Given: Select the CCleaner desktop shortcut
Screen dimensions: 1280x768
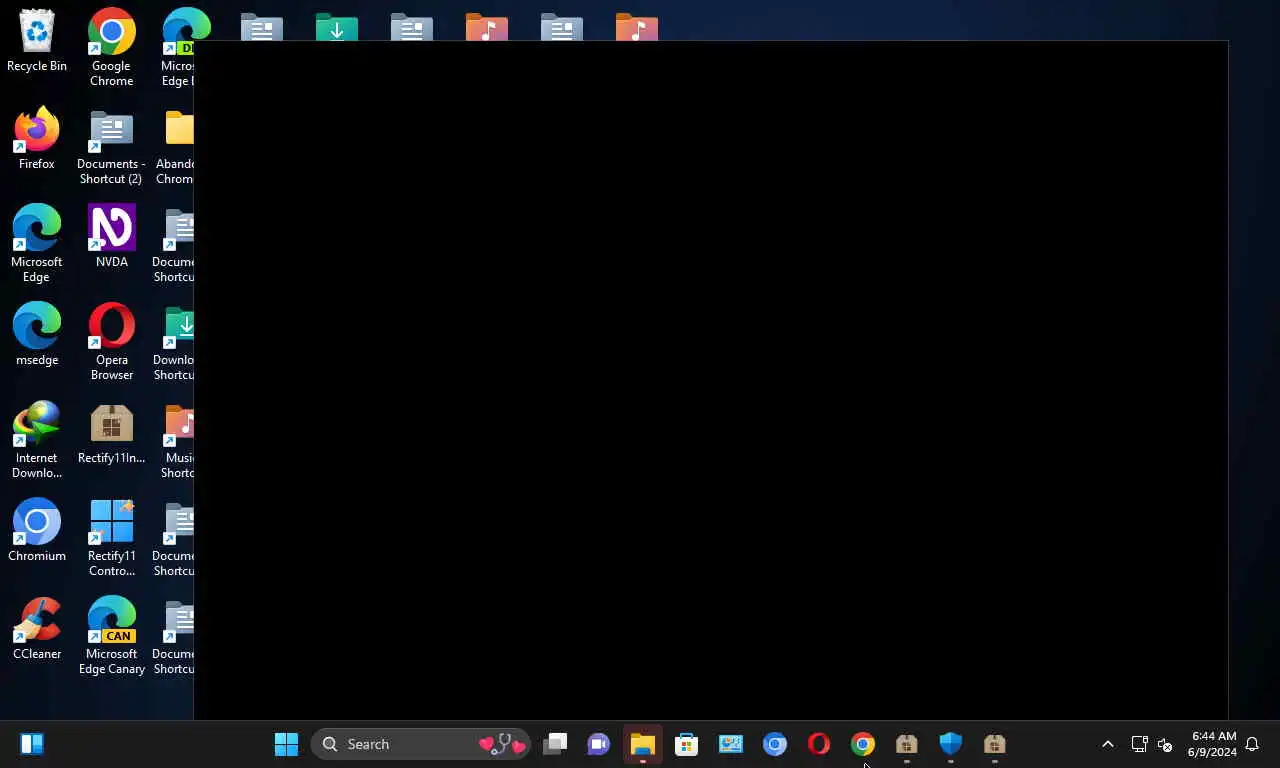Looking at the screenshot, I should 37,629.
